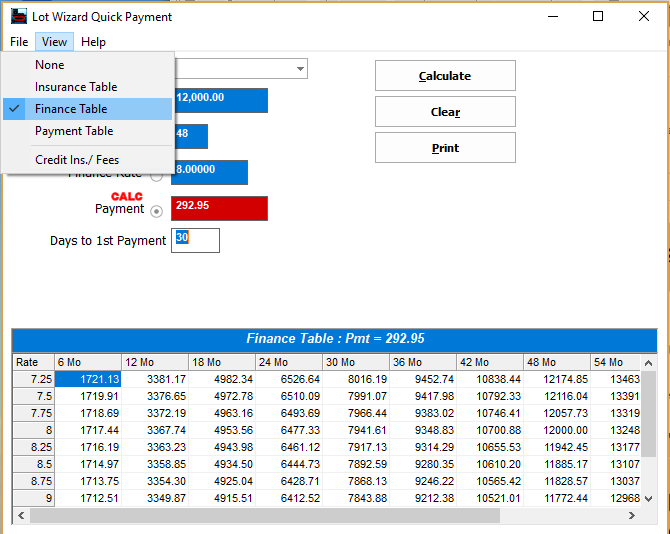Click the 48 Mo column header

(557, 362)
